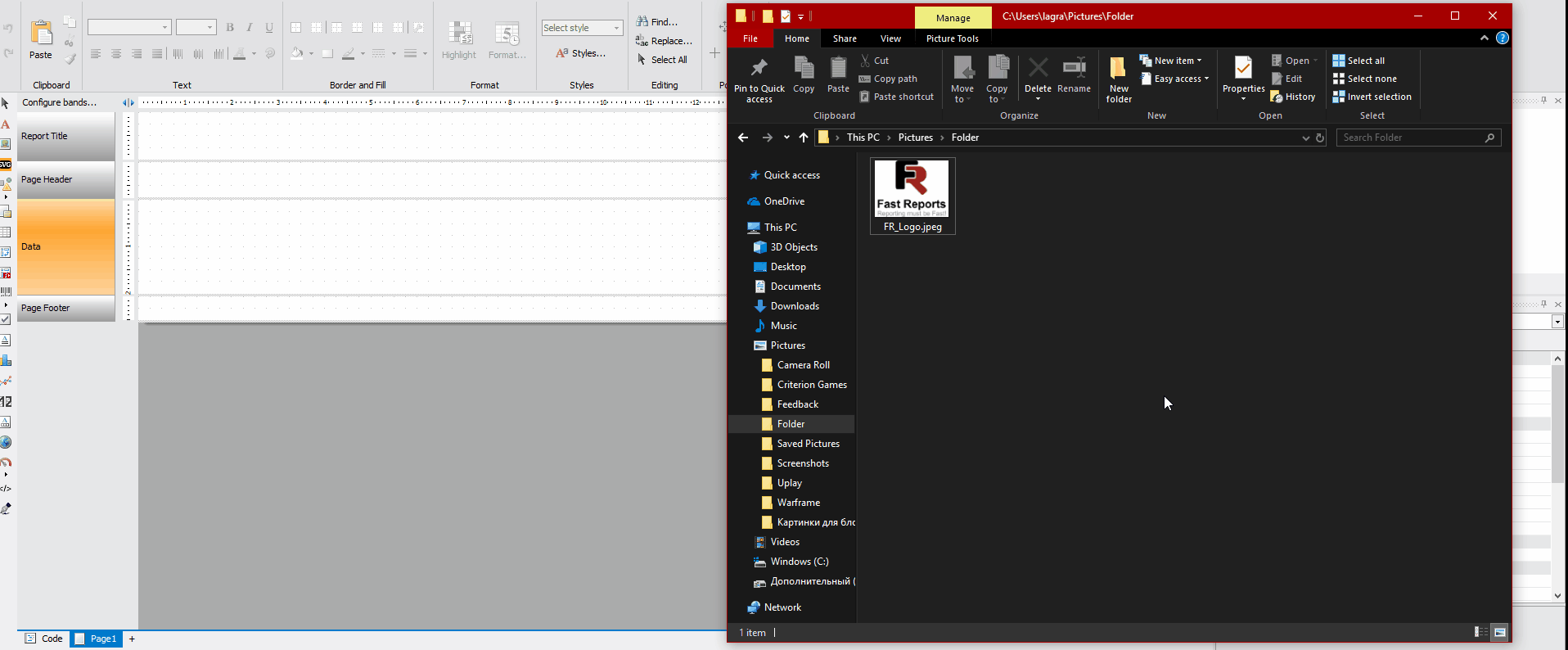Switch Explorer to large thumbnails view
1568x650 pixels.
pyautogui.click(x=1499, y=632)
